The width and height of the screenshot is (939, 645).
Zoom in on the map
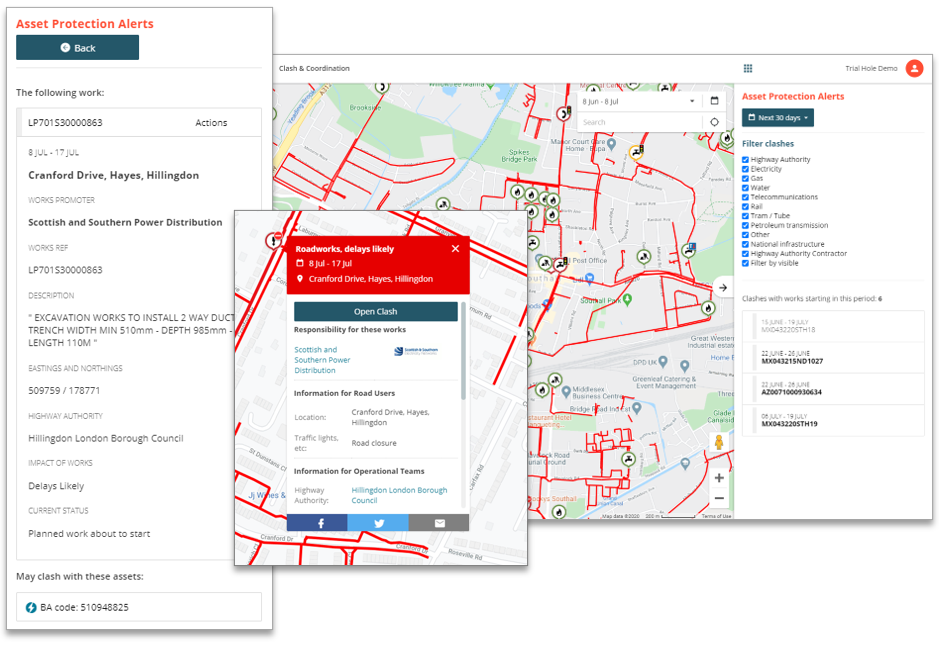[719, 478]
